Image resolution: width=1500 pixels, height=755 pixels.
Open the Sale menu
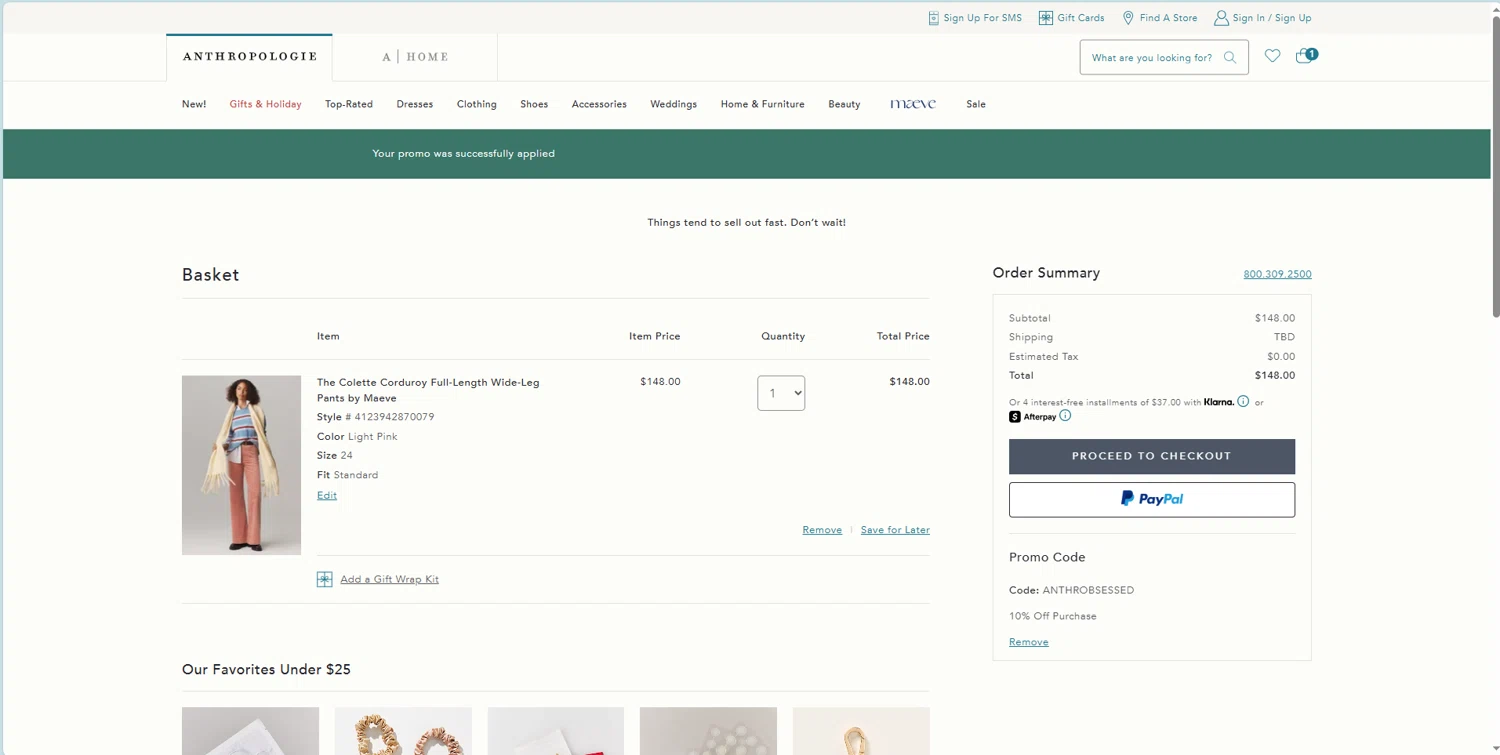[x=976, y=104]
